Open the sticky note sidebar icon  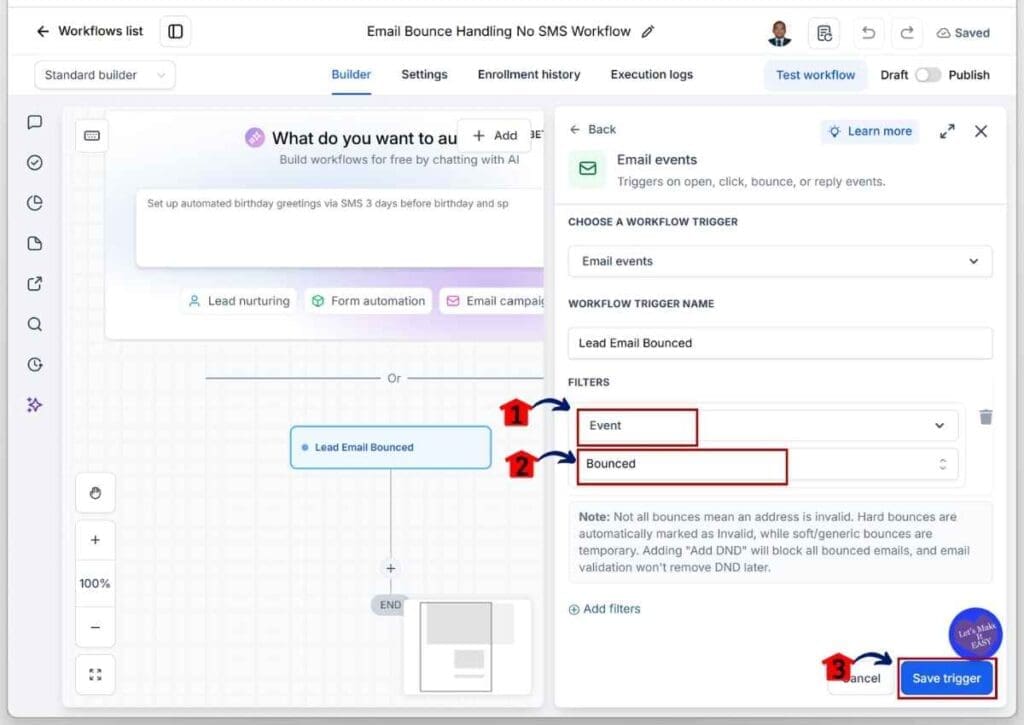(35, 244)
